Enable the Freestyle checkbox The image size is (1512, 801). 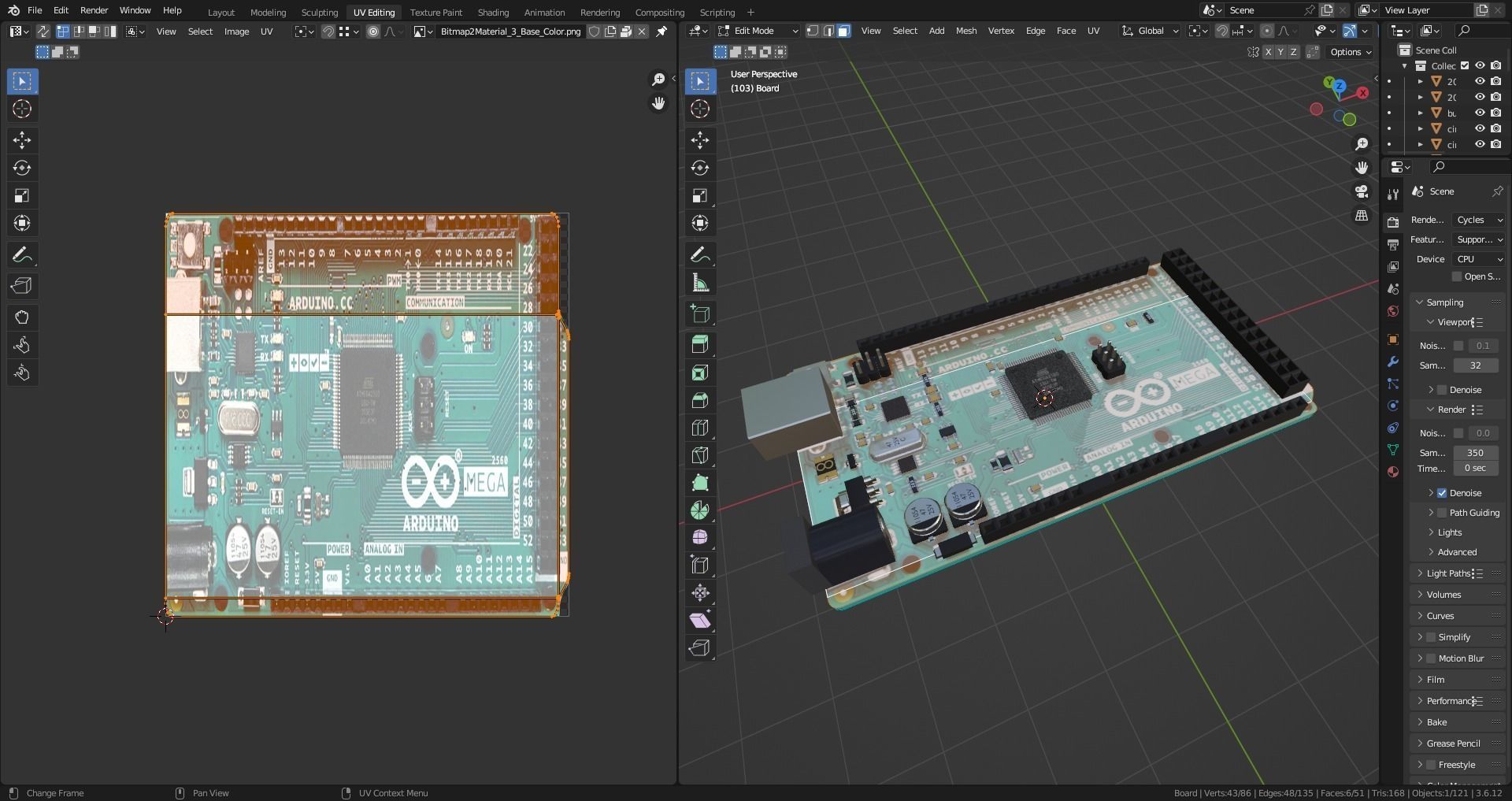pos(1431,765)
